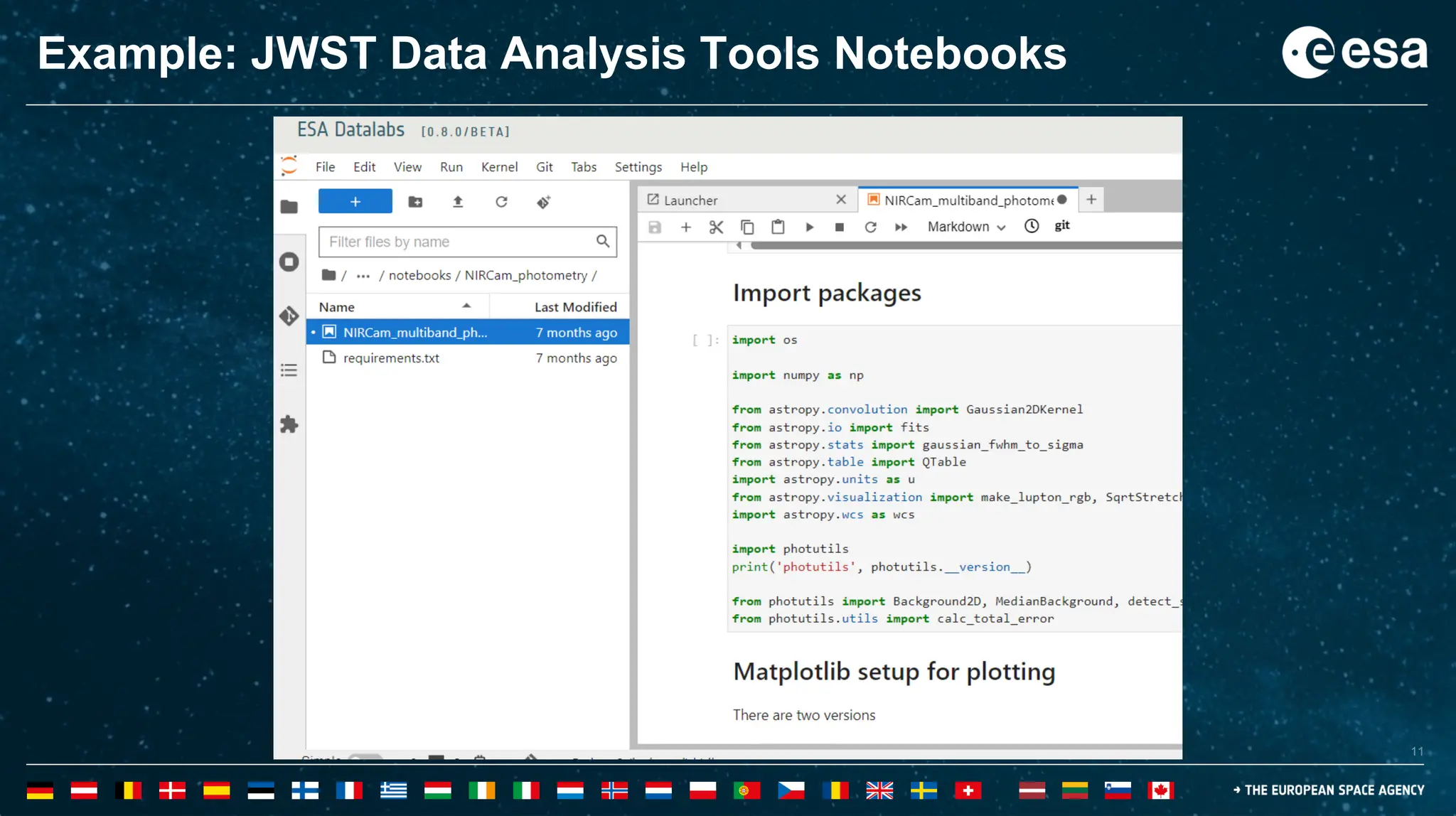The height and width of the screenshot is (816, 1456).
Task: Paste cell from clipboard
Action: tap(778, 227)
